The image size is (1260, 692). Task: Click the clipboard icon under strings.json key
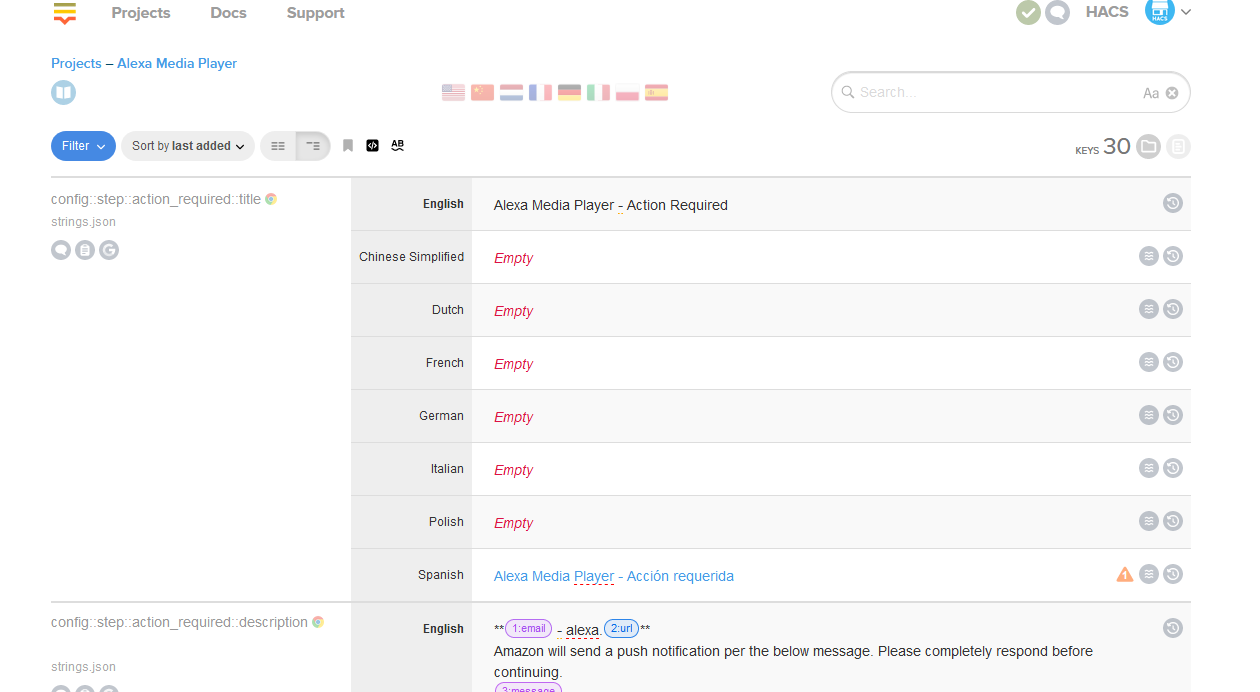coord(85,250)
